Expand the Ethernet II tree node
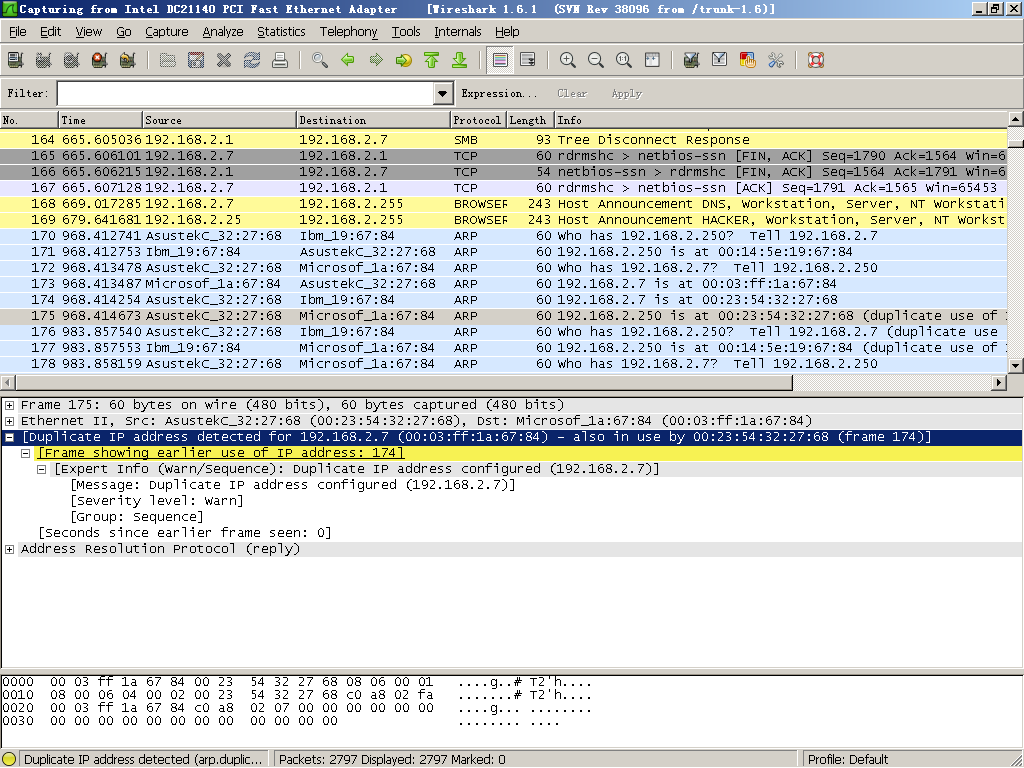The image size is (1024, 768). tap(10, 421)
